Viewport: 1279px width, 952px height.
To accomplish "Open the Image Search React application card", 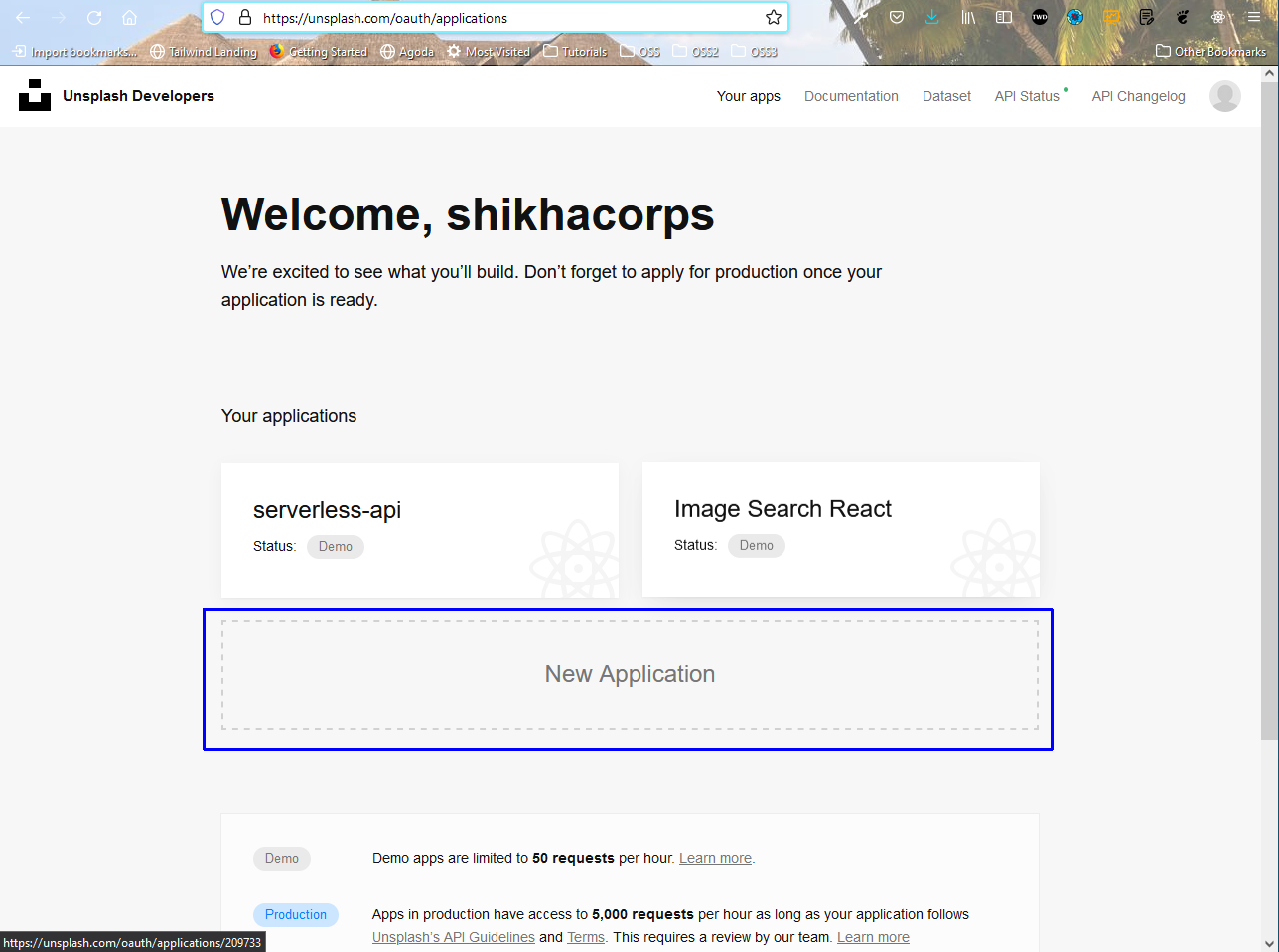I will pos(841,529).
